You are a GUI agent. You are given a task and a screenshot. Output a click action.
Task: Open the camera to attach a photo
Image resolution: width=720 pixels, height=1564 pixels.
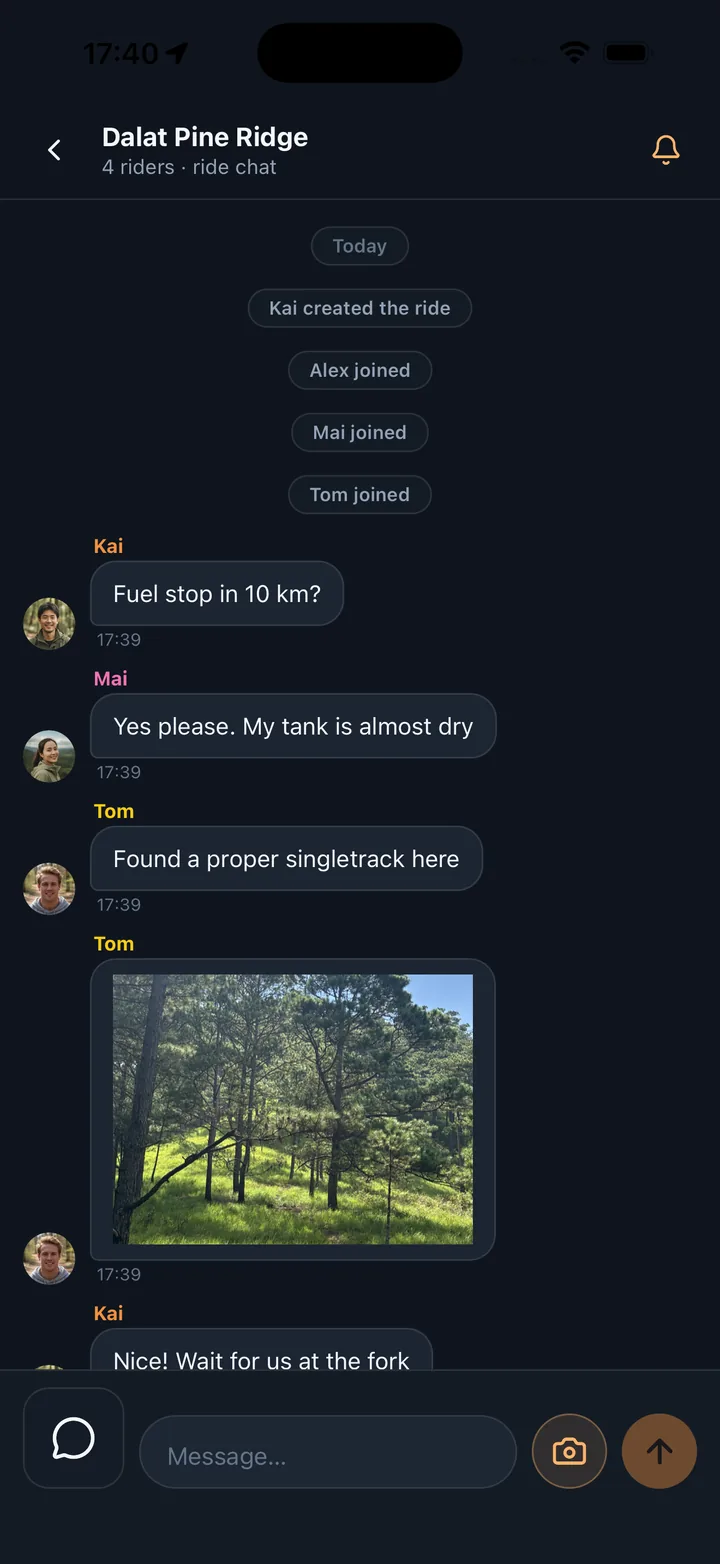pos(569,1451)
